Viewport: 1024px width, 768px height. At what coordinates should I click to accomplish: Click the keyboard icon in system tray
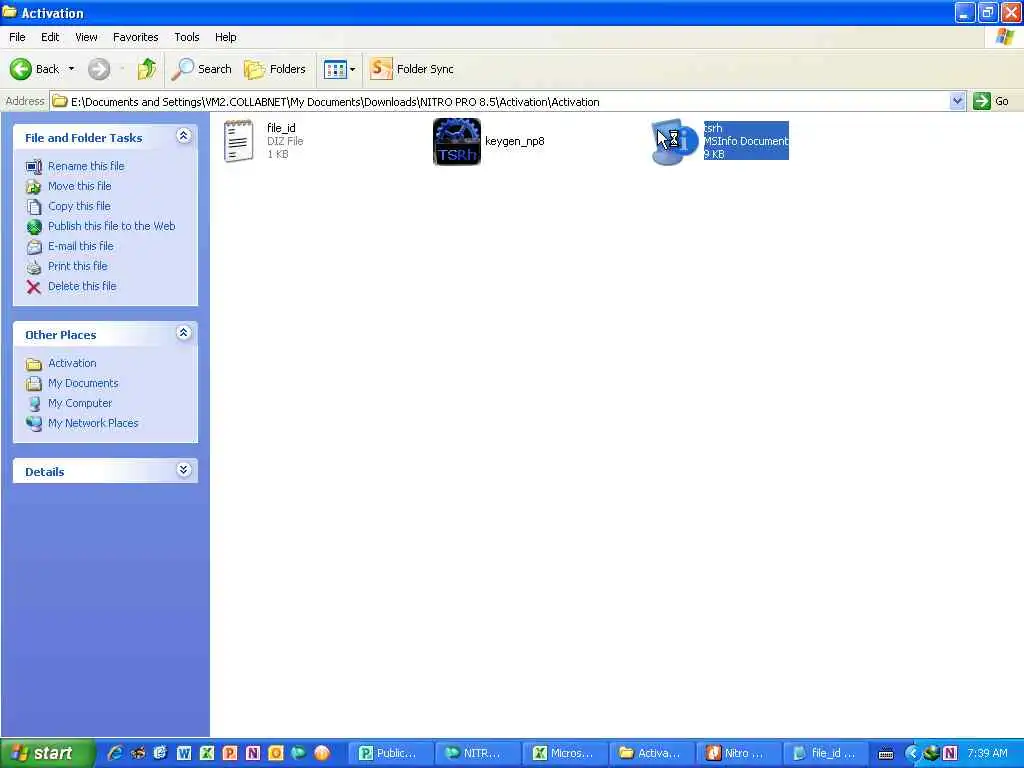click(x=886, y=754)
